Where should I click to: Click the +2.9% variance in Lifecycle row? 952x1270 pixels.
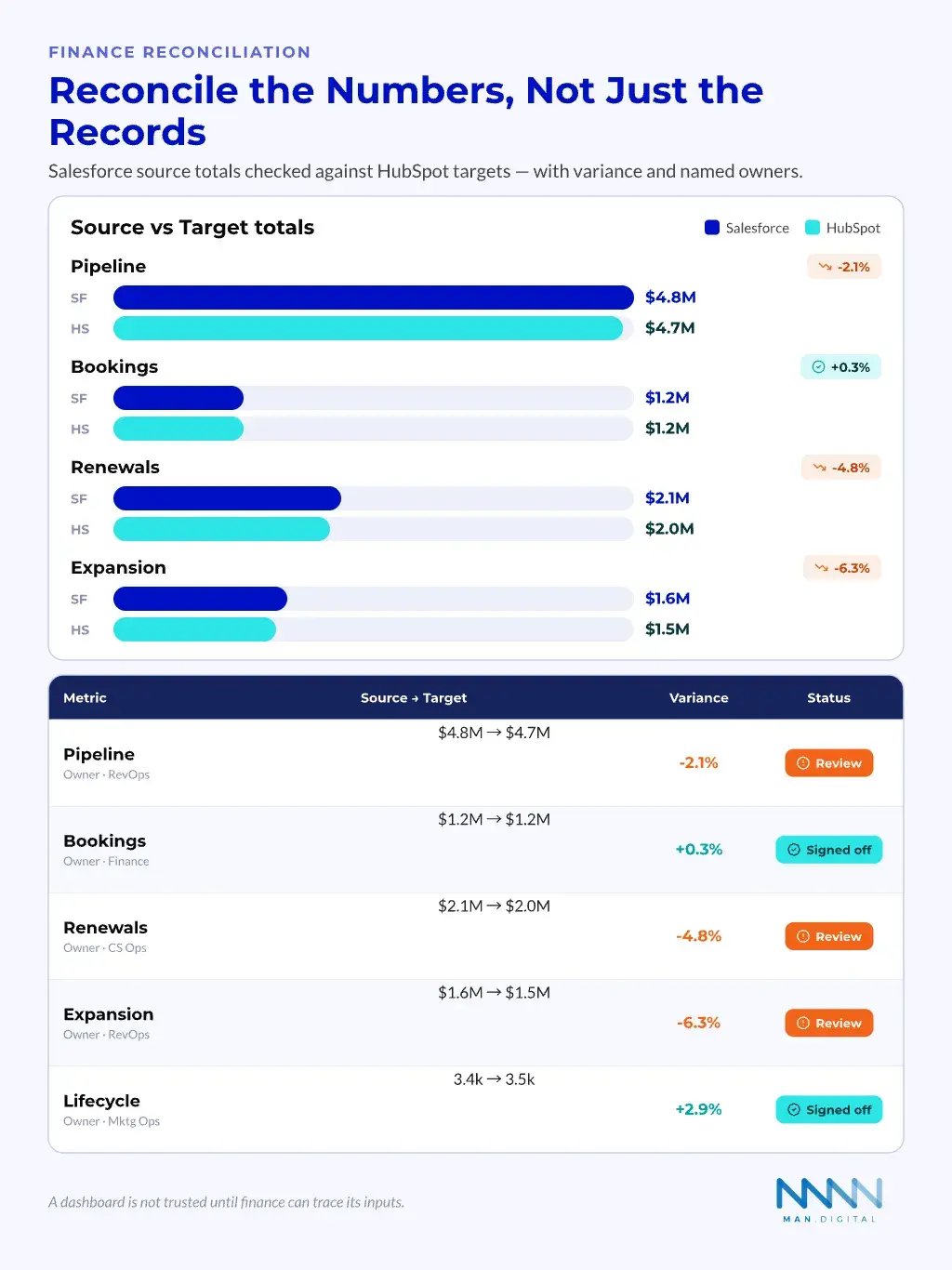[x=698, y=1108]
